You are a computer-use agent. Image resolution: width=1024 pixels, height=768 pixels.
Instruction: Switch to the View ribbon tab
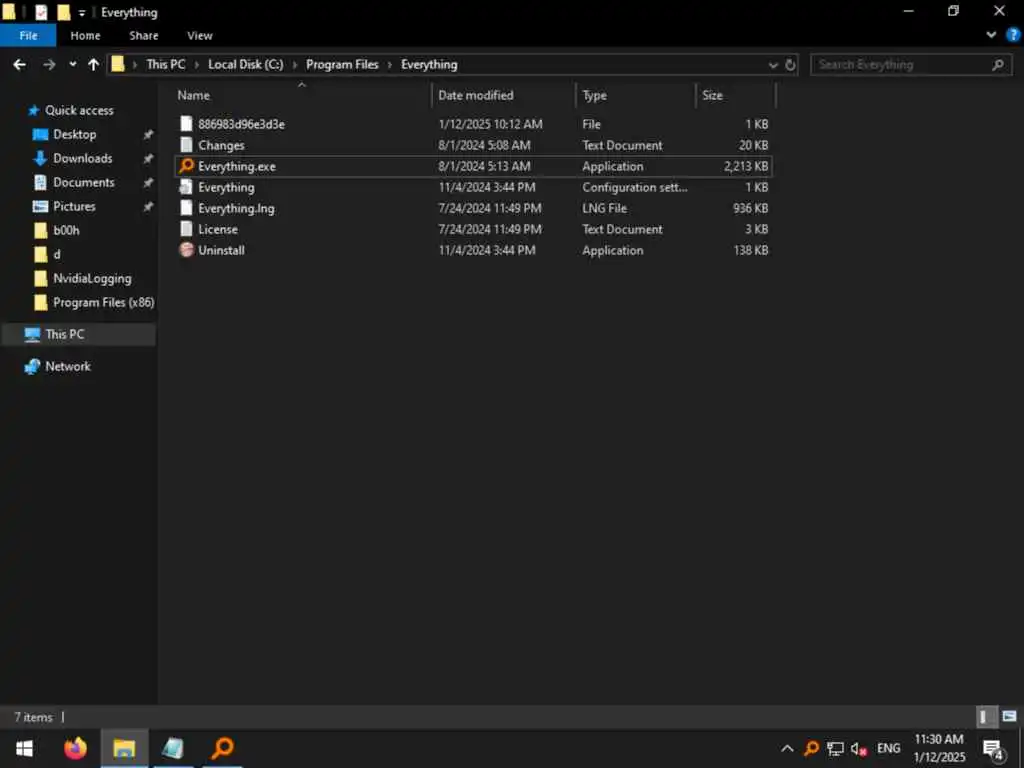(200, 36)
